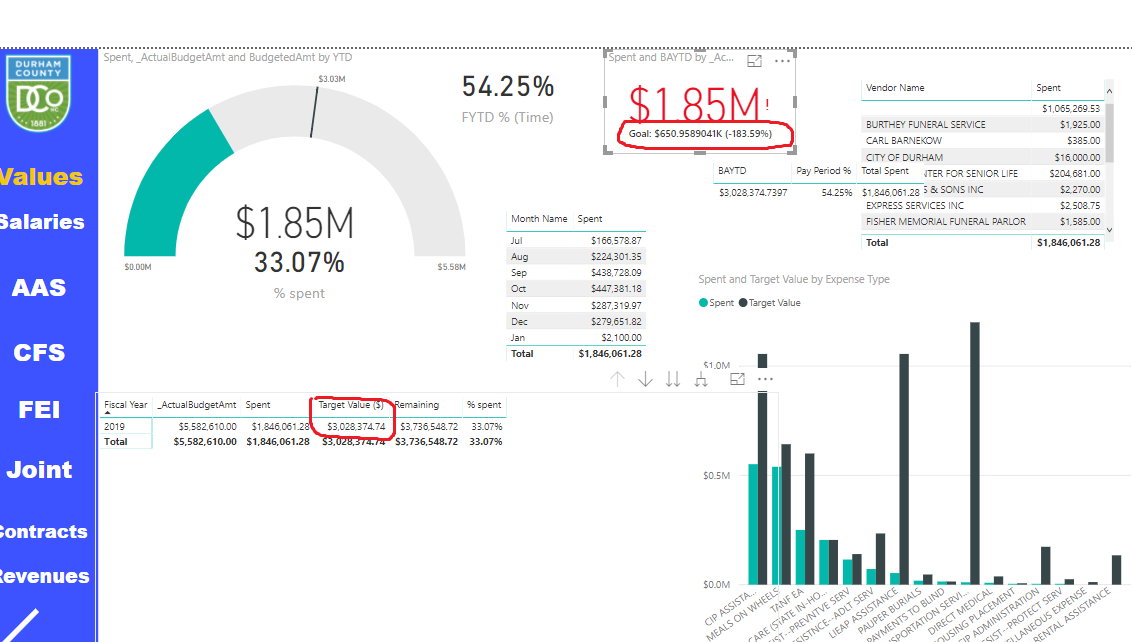Image resolution: width=1132 pixels, height=642 pixels.
Task: Select the BURTHEY FUNERAL SERVICE row
Action: click(983, 125)
